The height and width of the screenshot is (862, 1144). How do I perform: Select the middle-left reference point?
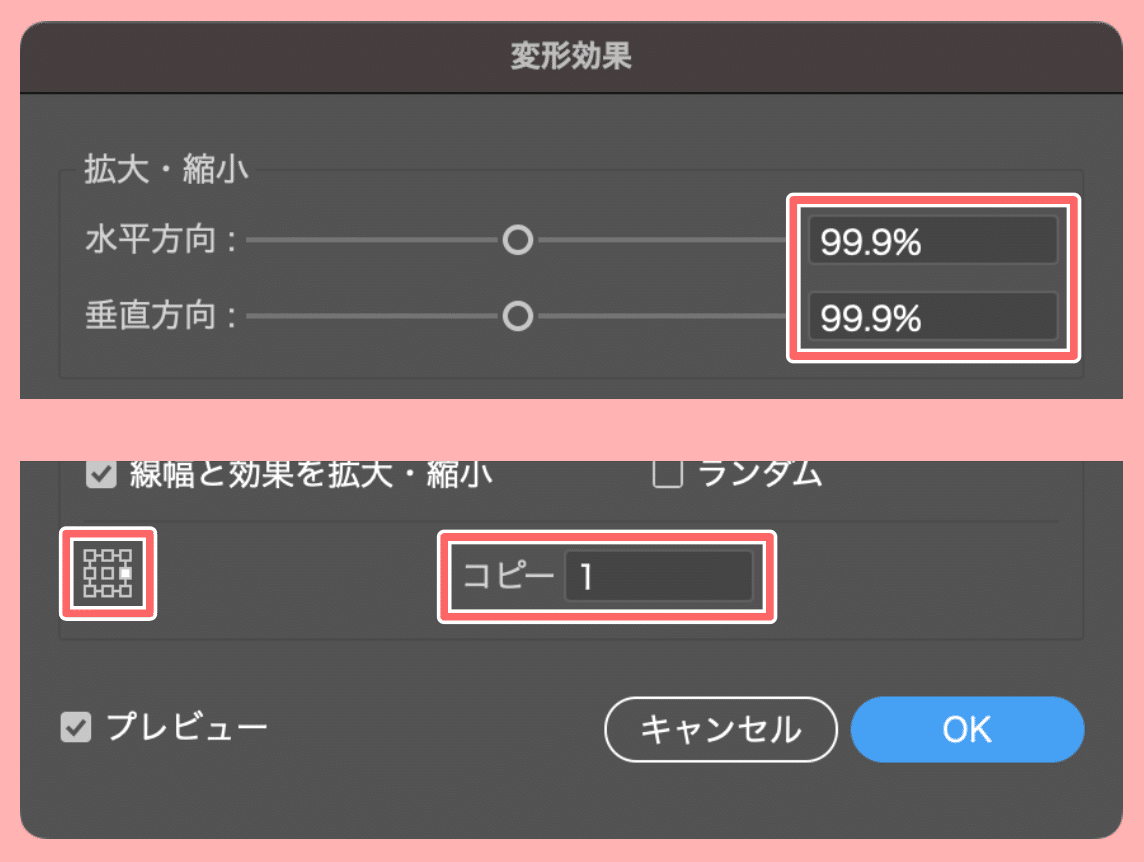90,573
